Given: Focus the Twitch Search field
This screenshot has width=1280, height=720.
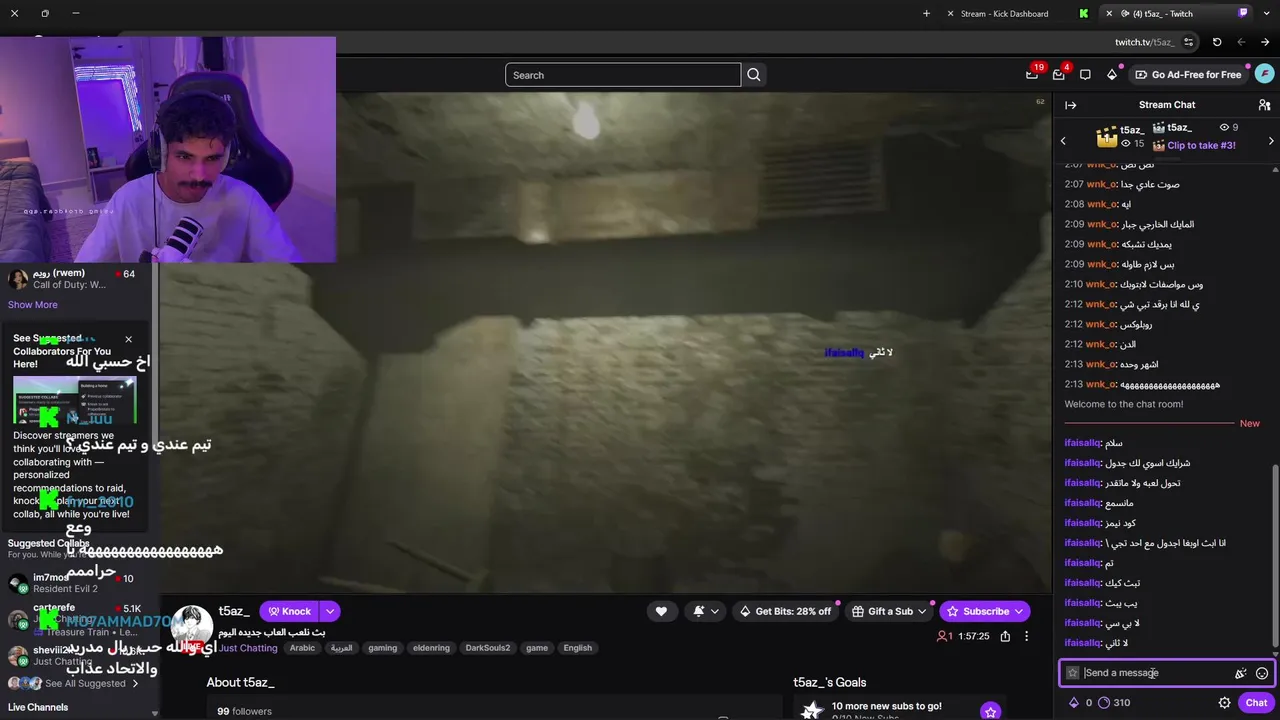Looking at the screenshot, I should pyautogui.click(x=623, y=75).
